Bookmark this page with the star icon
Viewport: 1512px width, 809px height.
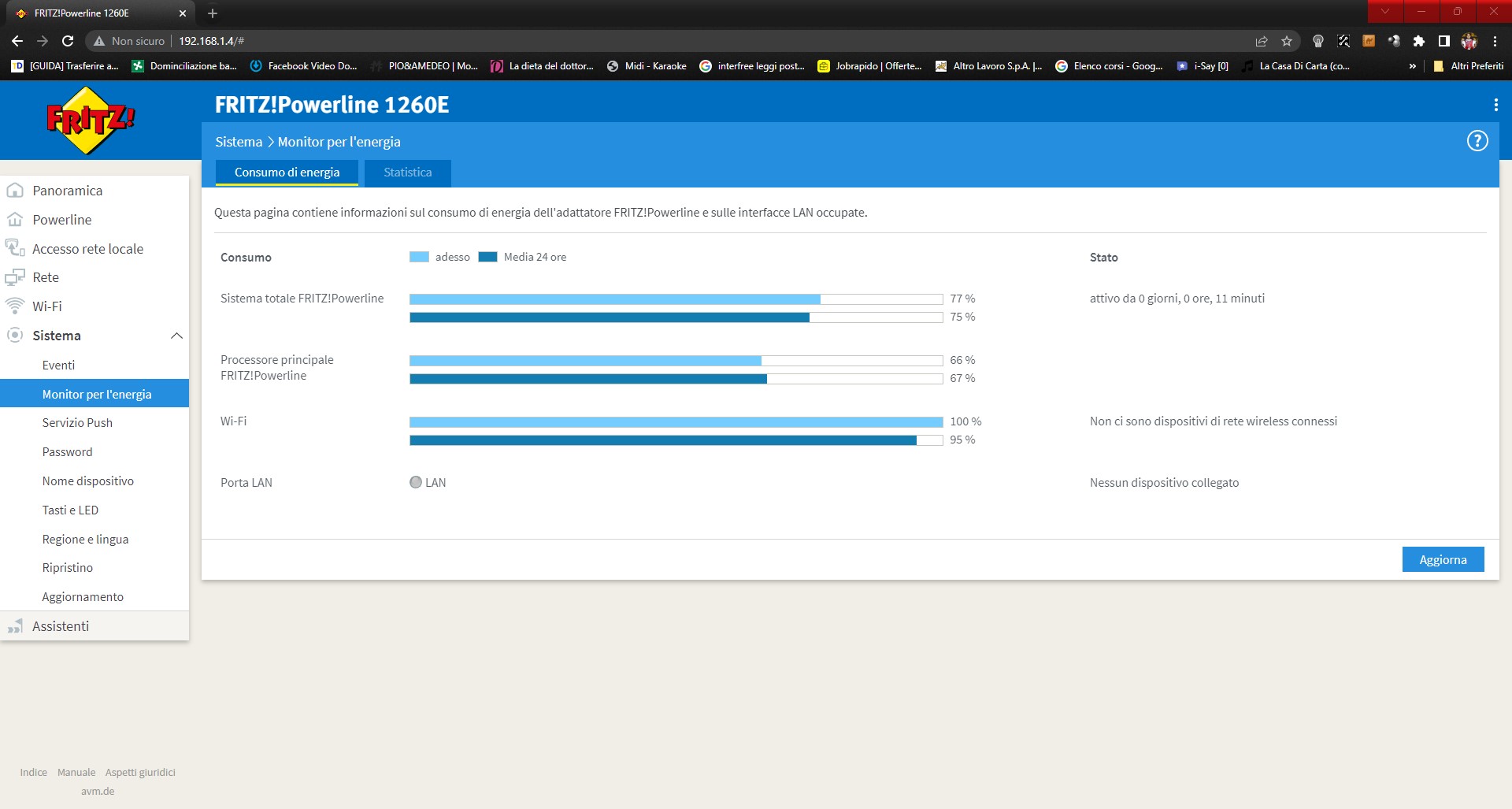tap(1287, 41)
